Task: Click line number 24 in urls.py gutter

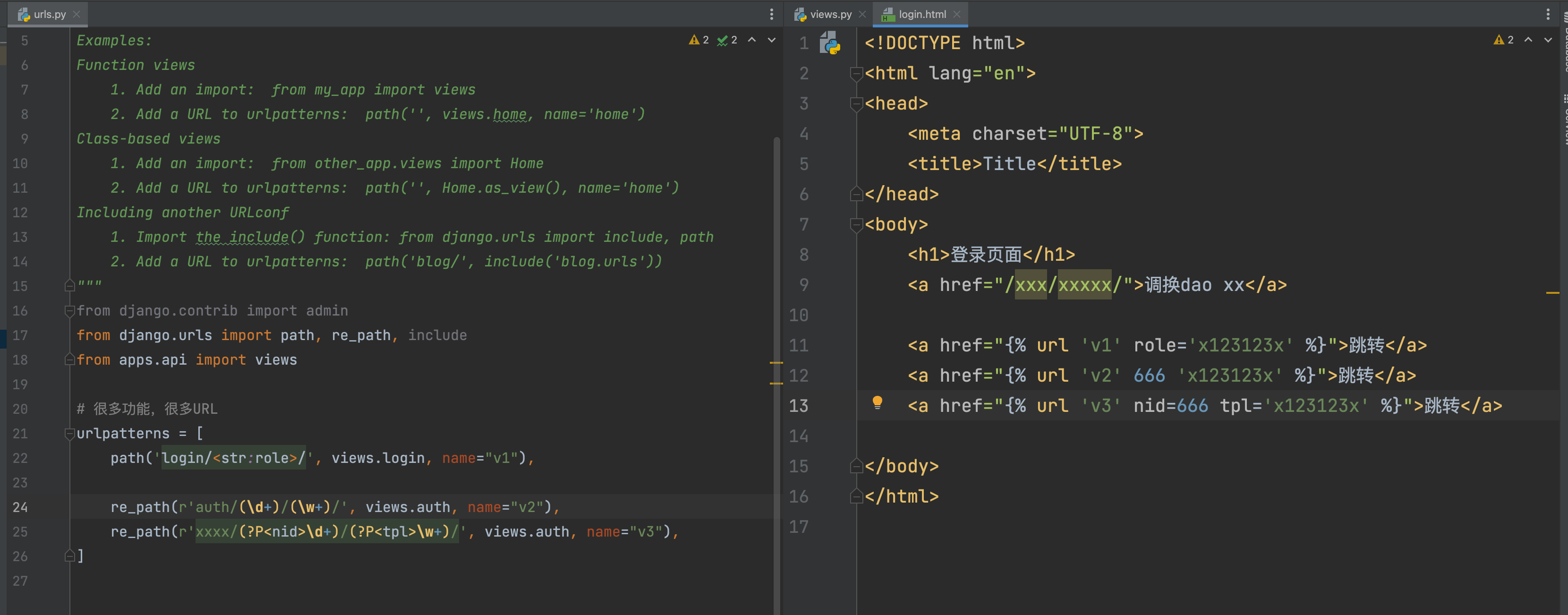Action: click(20, 507)
